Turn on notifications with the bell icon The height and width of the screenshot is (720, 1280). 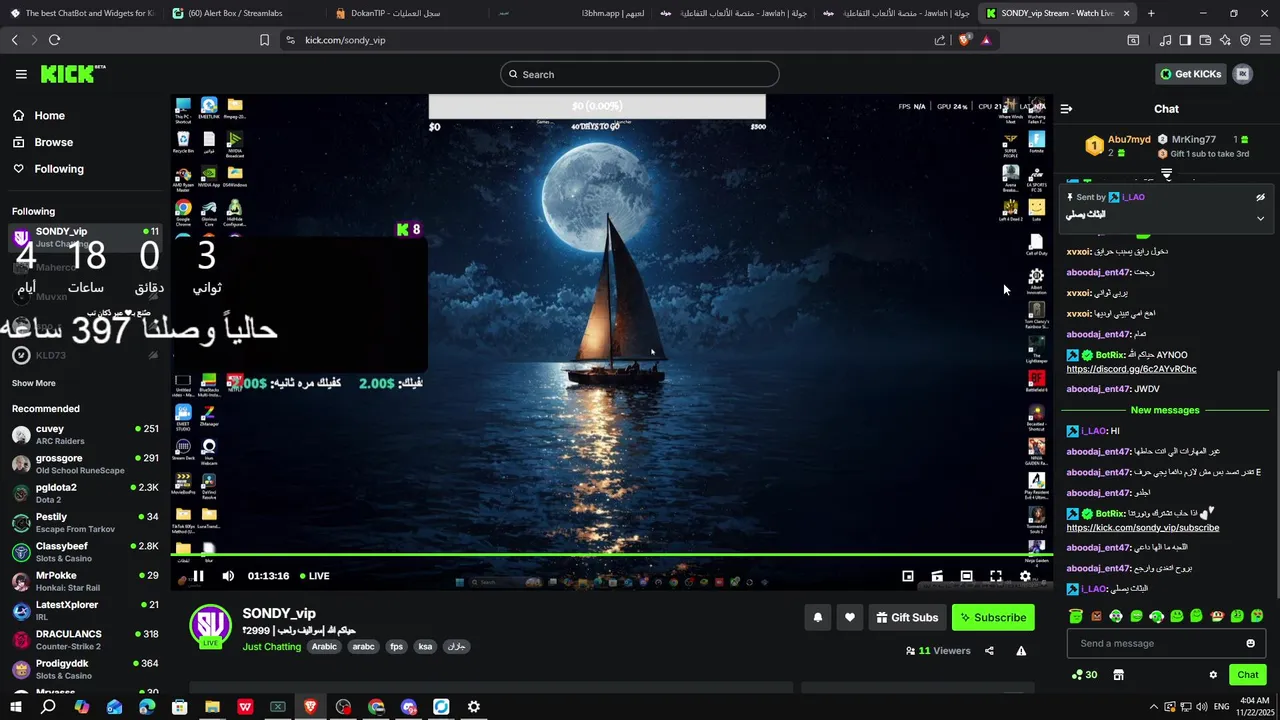[x=817, y=618]
